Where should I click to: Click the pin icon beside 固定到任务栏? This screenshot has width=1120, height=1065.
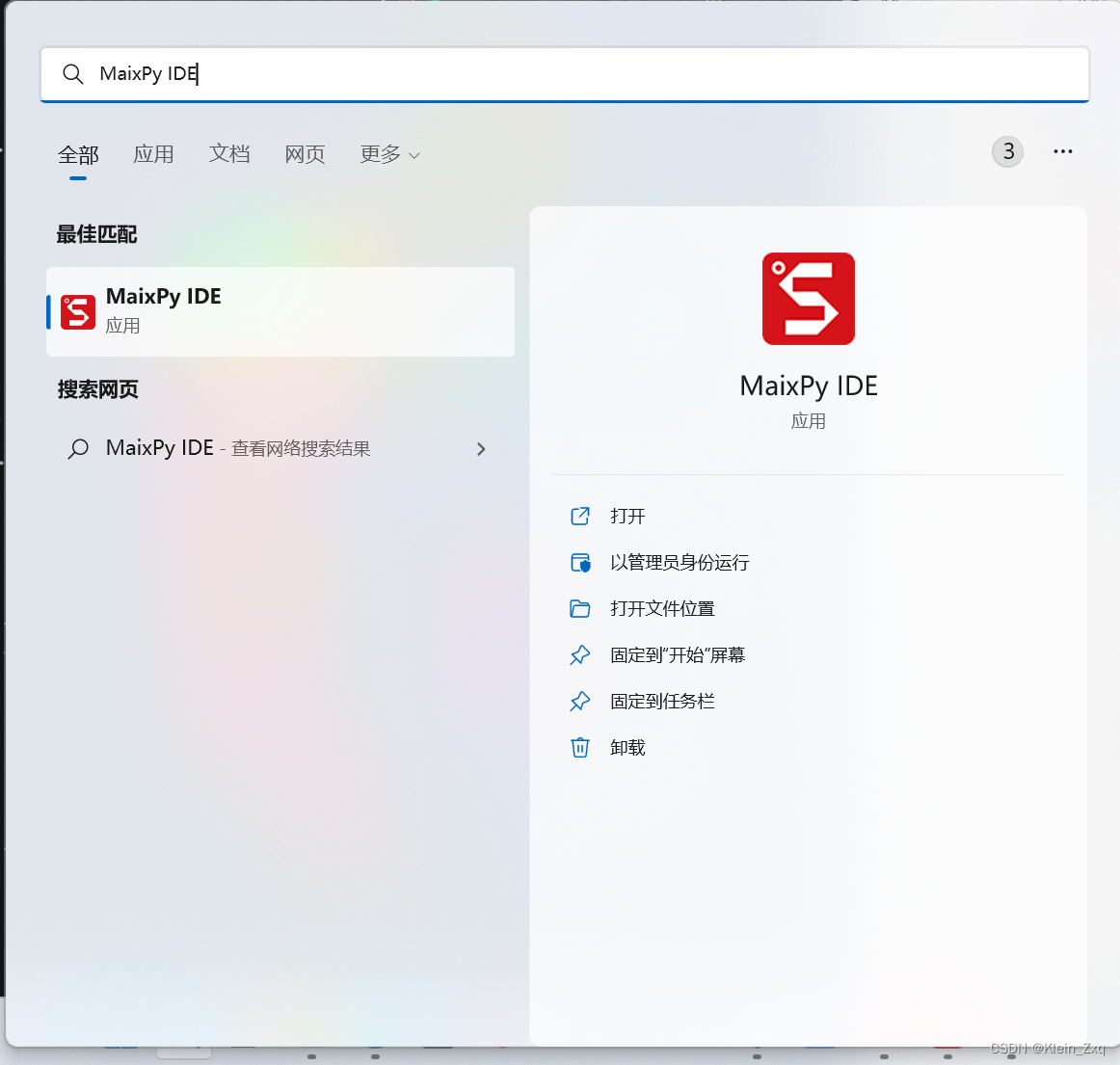579,701
